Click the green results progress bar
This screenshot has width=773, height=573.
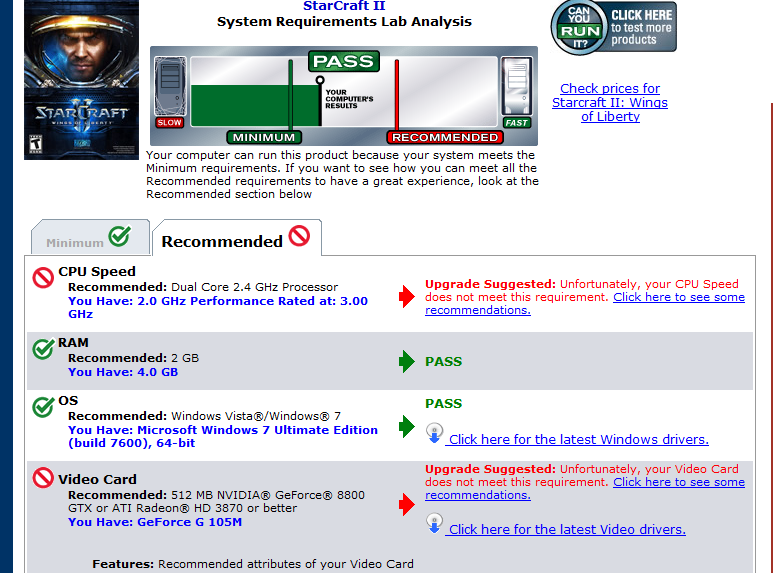coord(256,105)
